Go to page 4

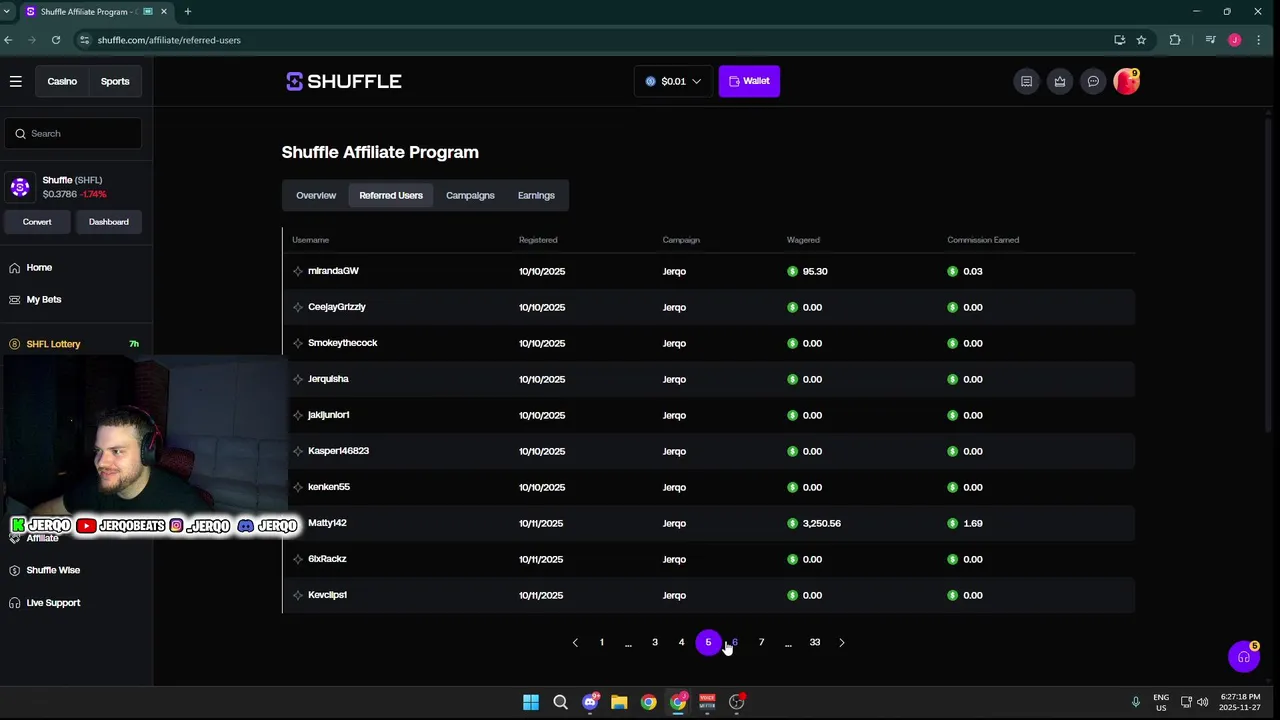(682, 642)
